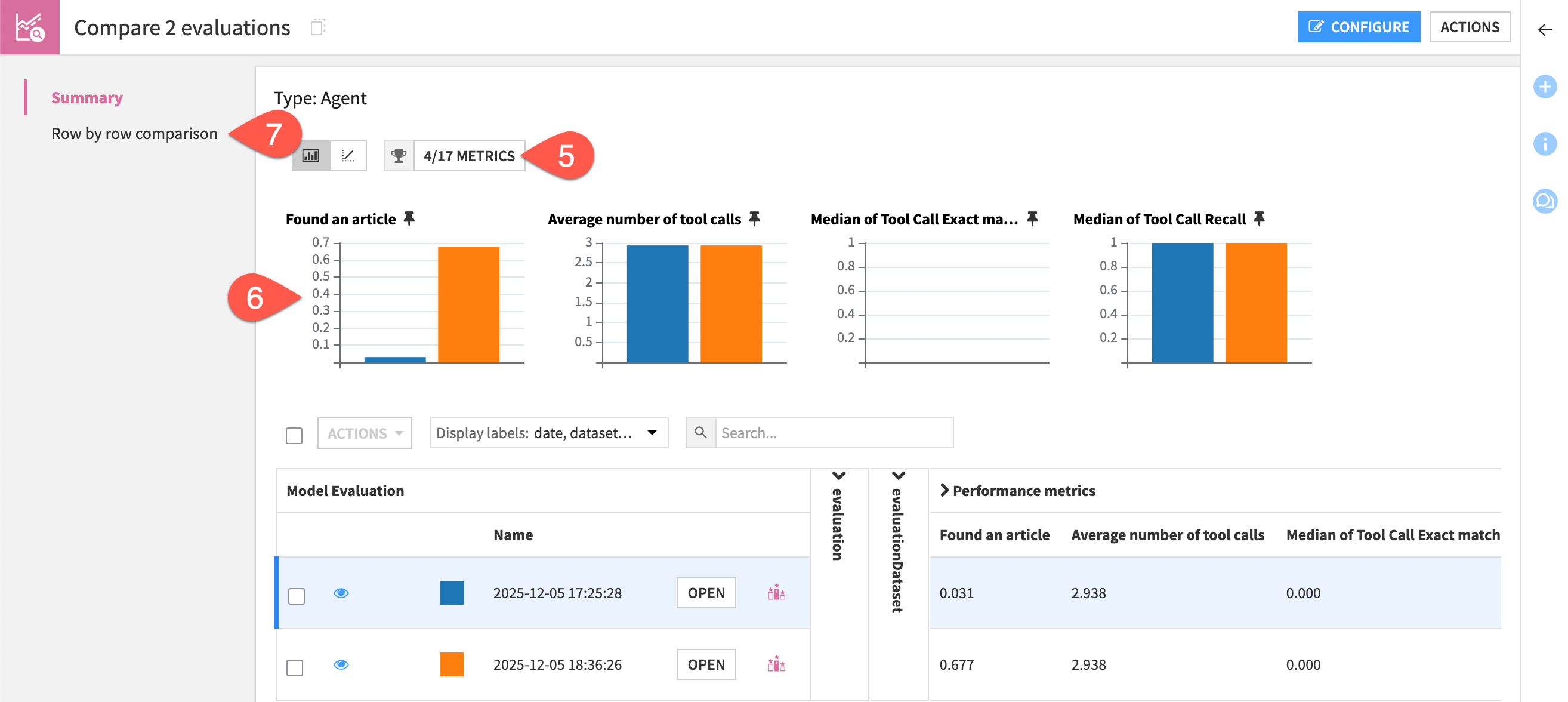Switch charts to scatter plot view
Screen dimensions: 1568x702
click(348, 156)
